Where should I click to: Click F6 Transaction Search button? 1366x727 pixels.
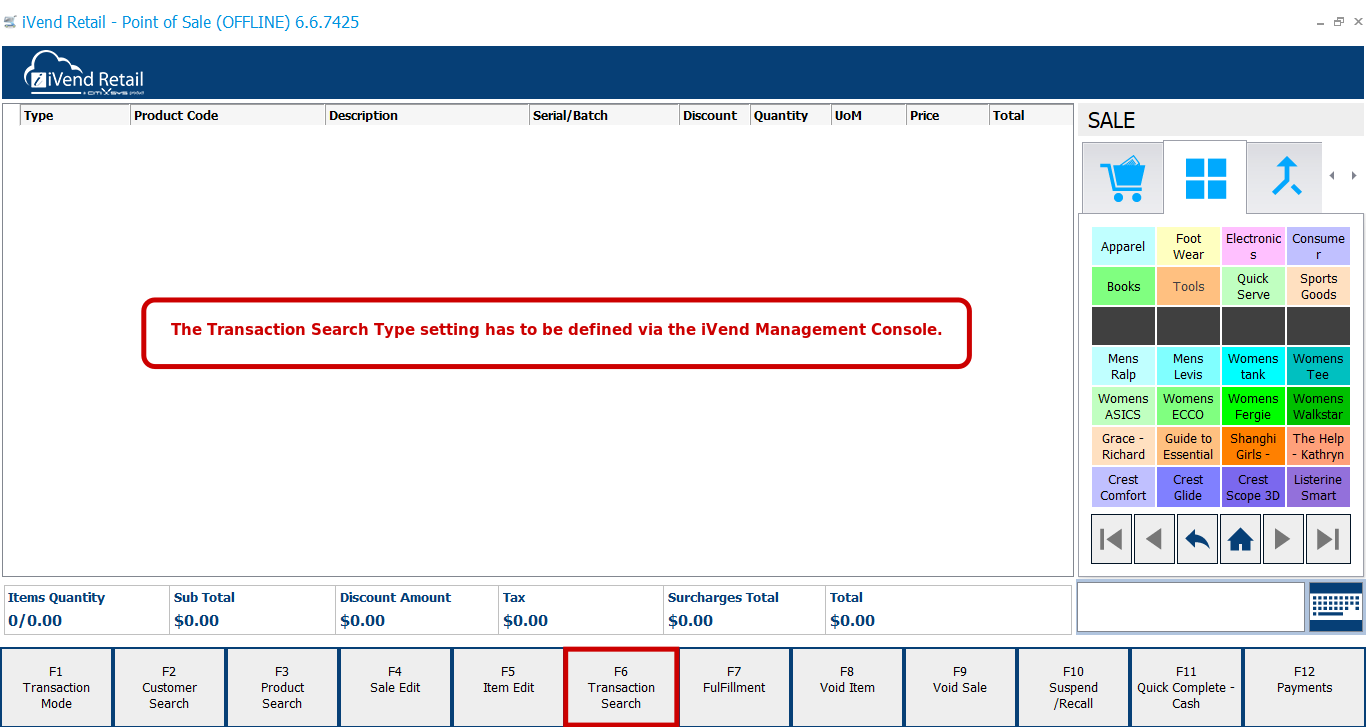(621, 687)
